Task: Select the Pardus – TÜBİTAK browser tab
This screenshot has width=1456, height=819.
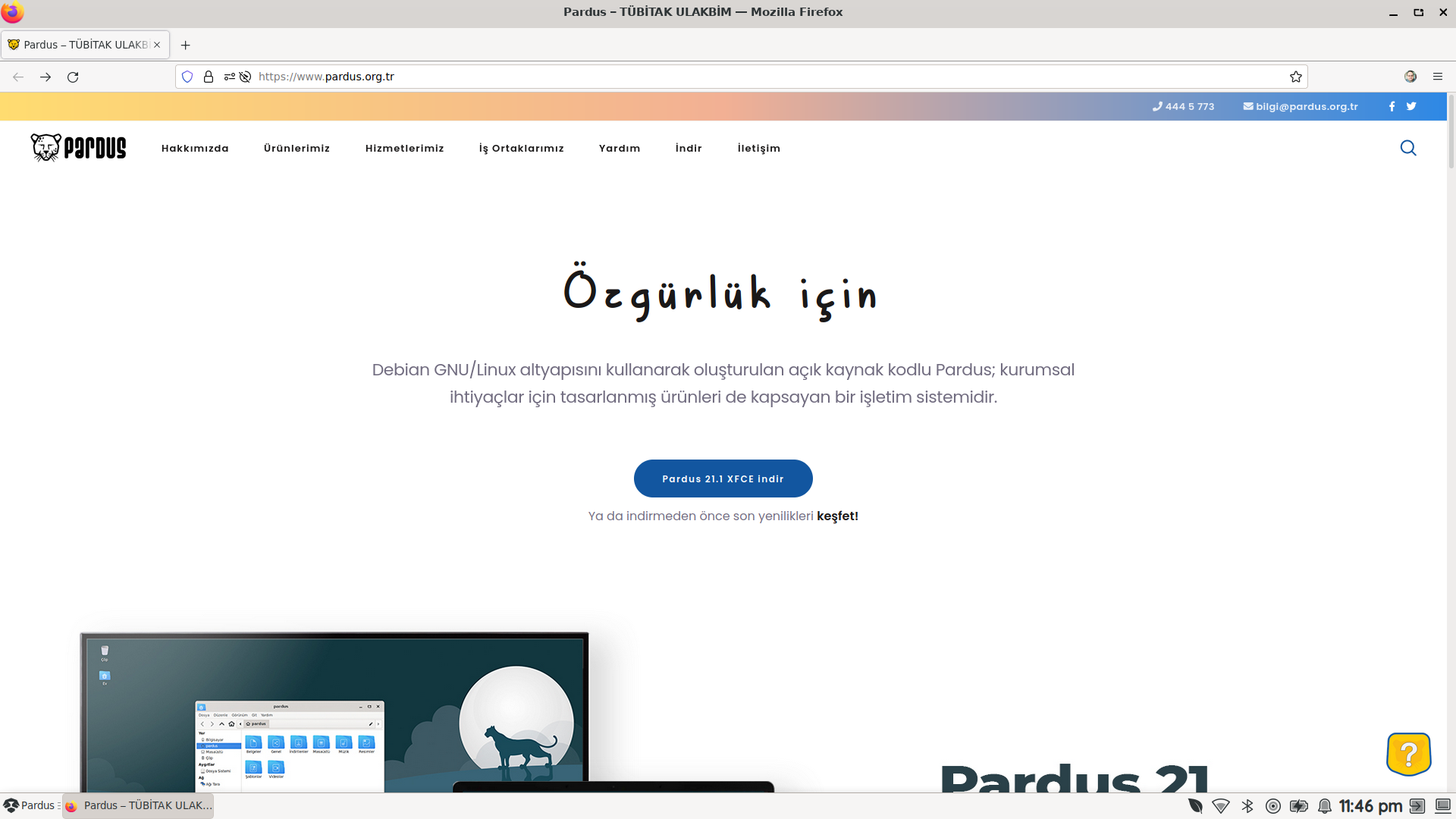Action: click(x=85, y=45)
